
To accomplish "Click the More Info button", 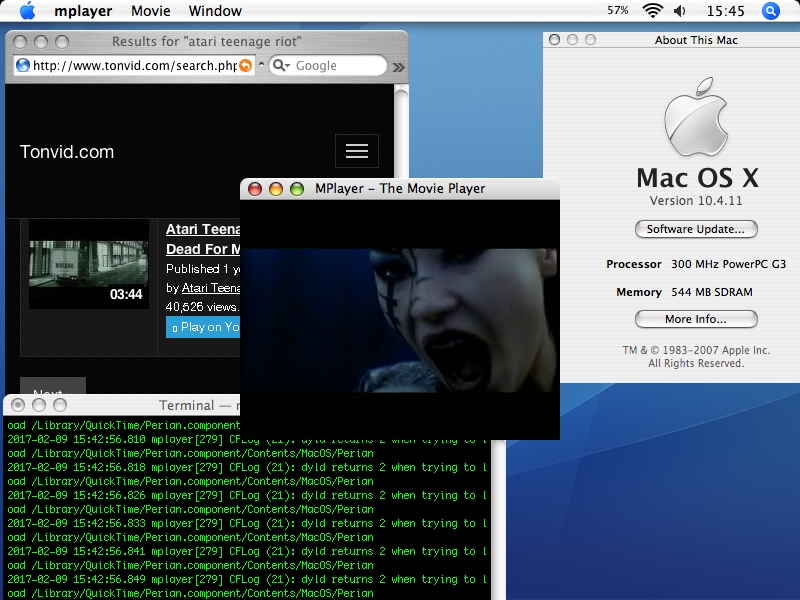I will click(696, 319).
